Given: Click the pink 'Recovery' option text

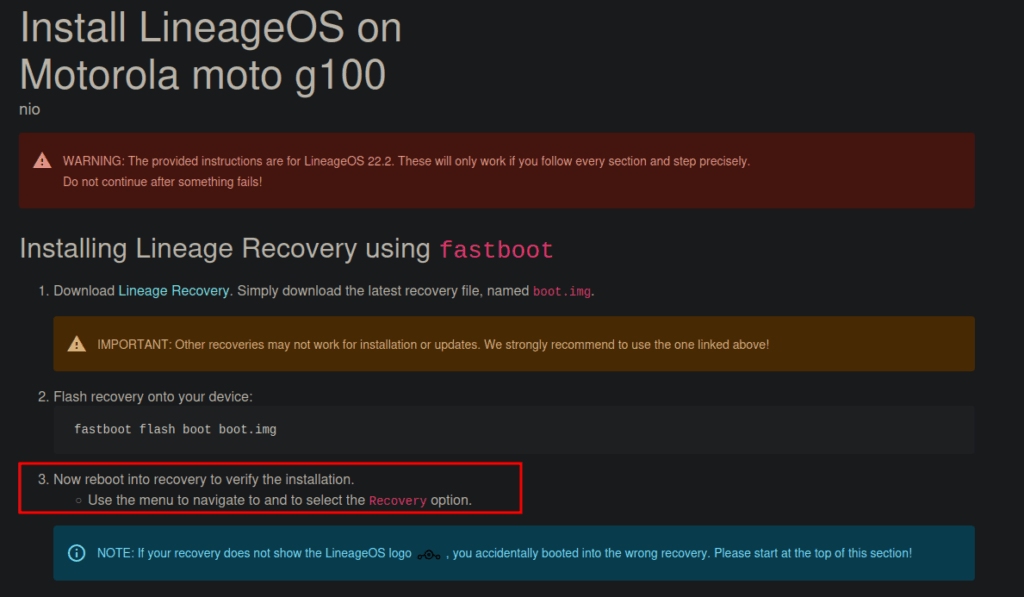Looking at the screenshot, I should tap(398, 501).
